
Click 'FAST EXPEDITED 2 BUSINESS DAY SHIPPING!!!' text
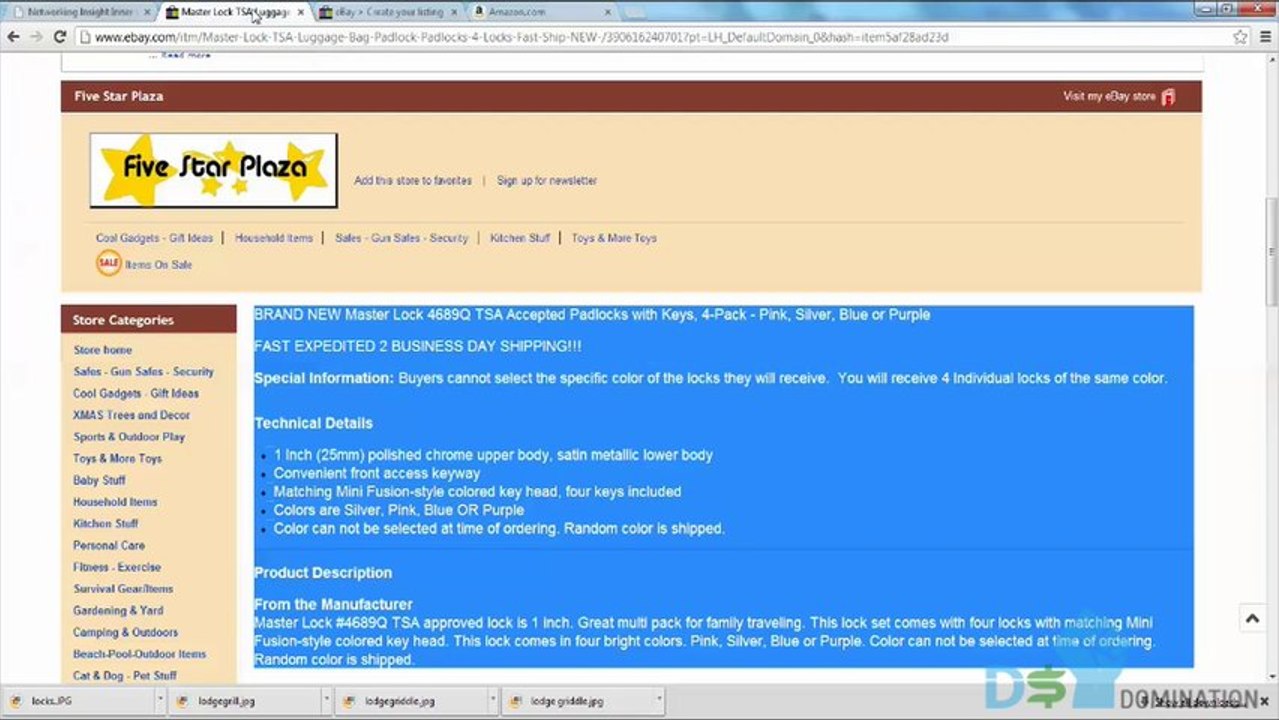coord(418,346)
